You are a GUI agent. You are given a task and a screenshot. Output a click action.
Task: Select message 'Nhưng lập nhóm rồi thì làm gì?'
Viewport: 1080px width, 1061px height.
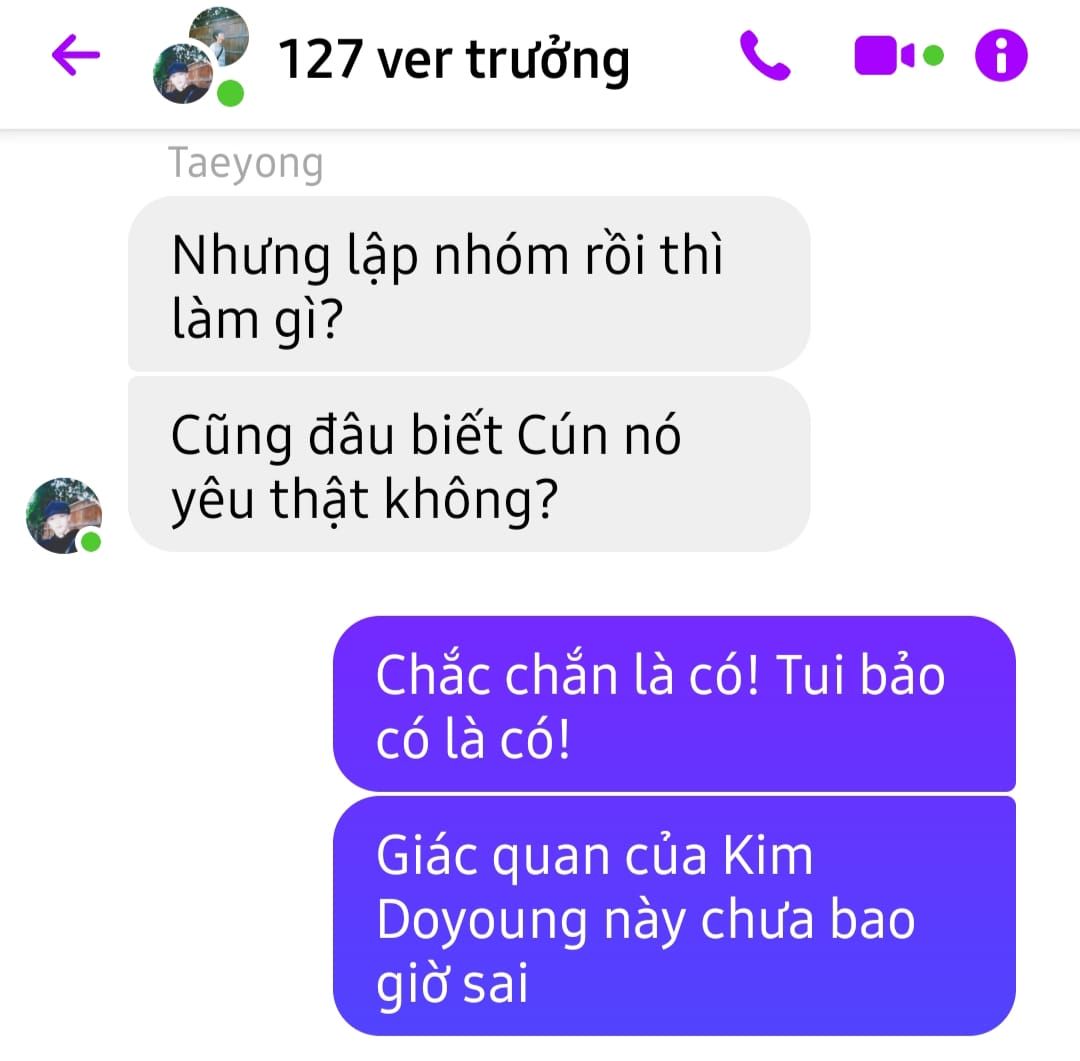(469, 284)
